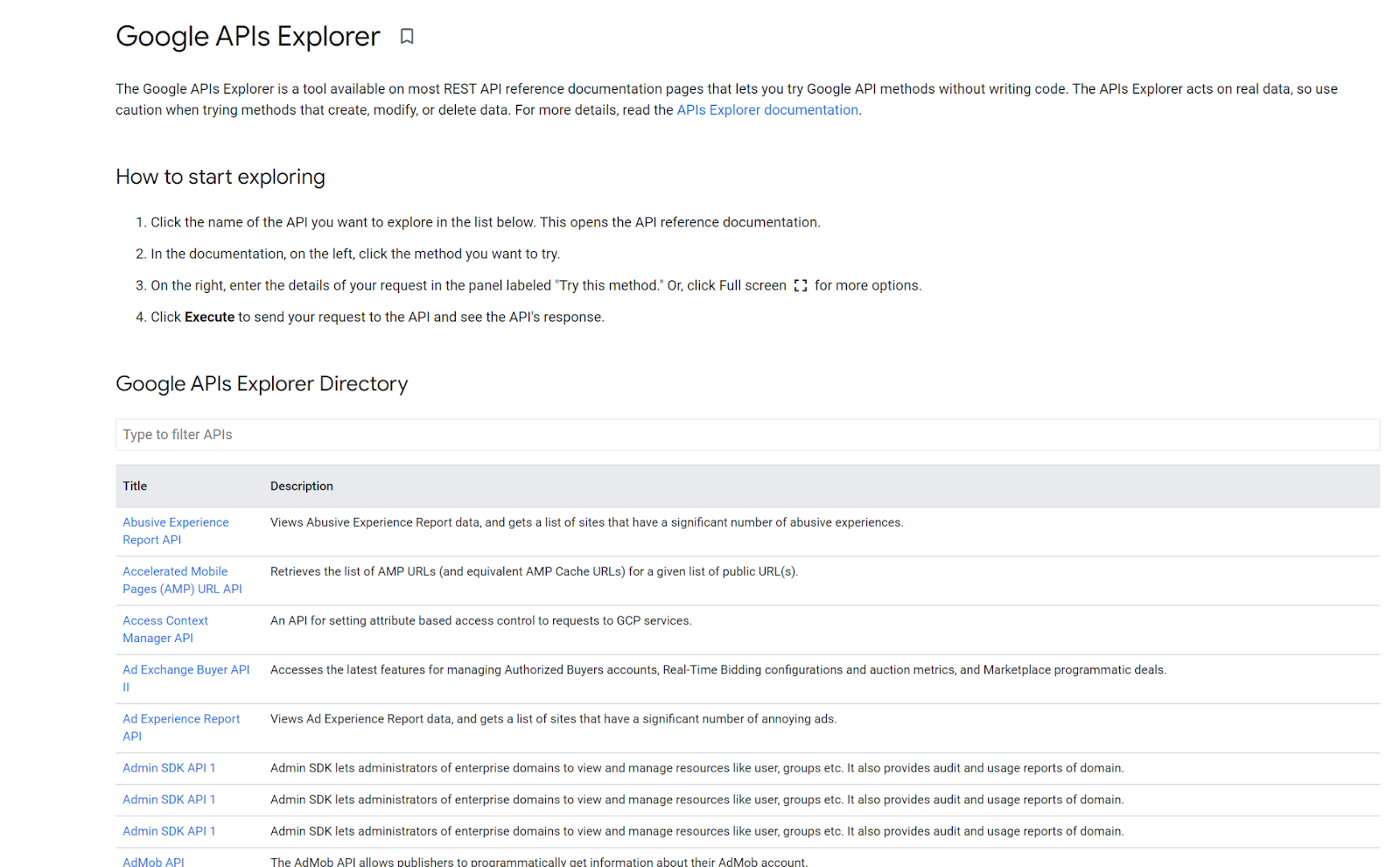The image size is (1400, 867).
Task: Click the second Admin SDK API 1 link
Action: pos(169,799)
